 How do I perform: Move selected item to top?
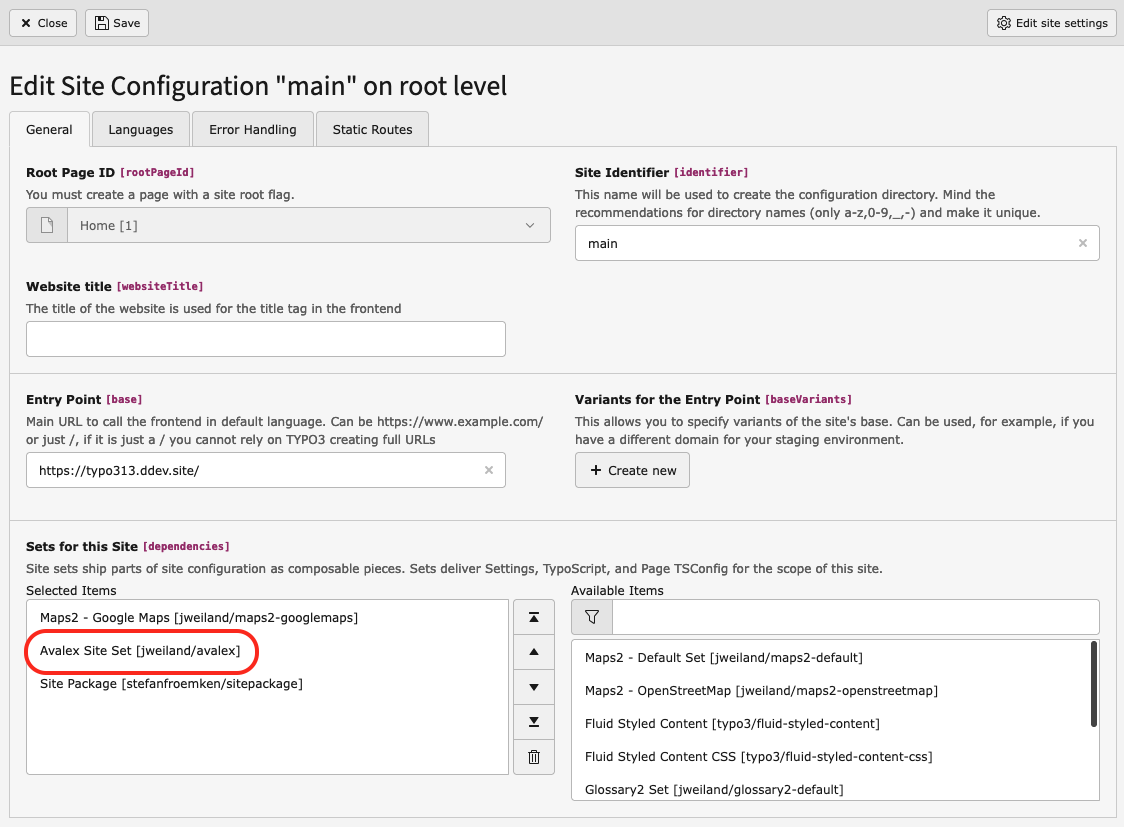[x=534, y=617]
